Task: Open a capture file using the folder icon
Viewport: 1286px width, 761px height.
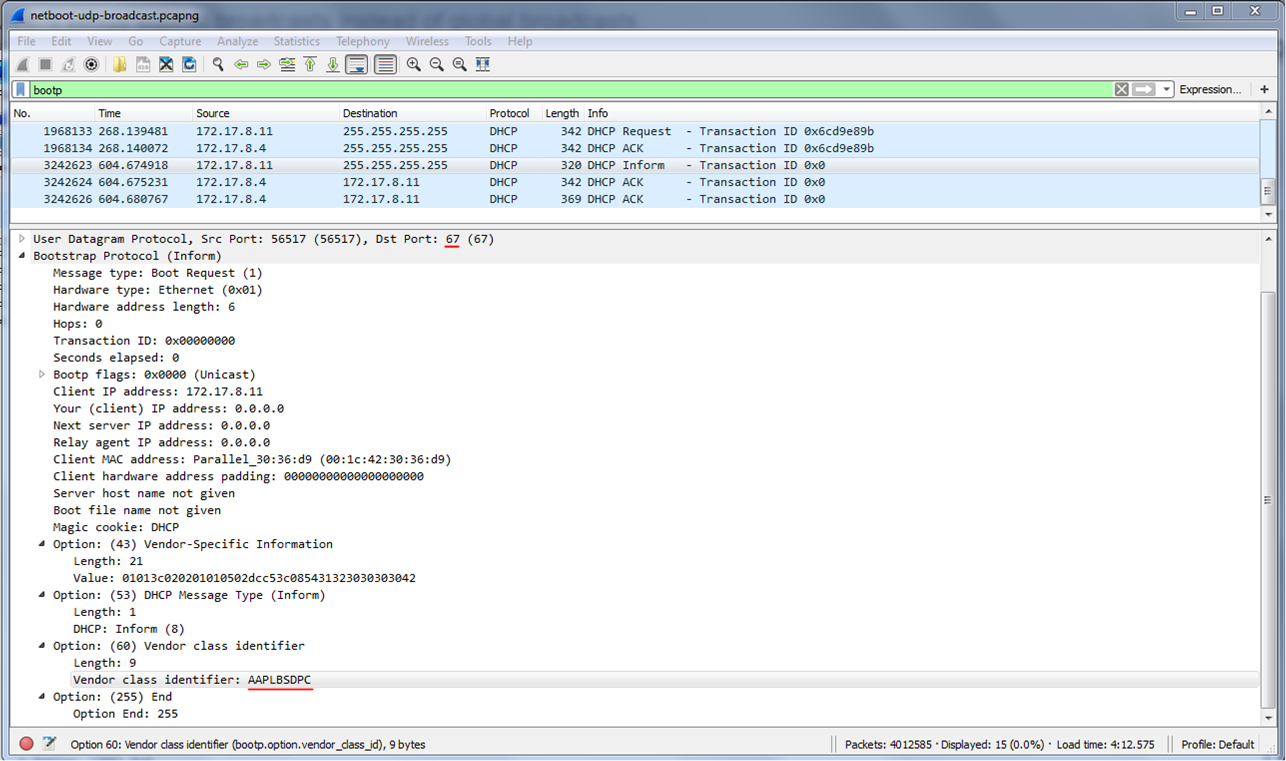Action: (120, 65)
